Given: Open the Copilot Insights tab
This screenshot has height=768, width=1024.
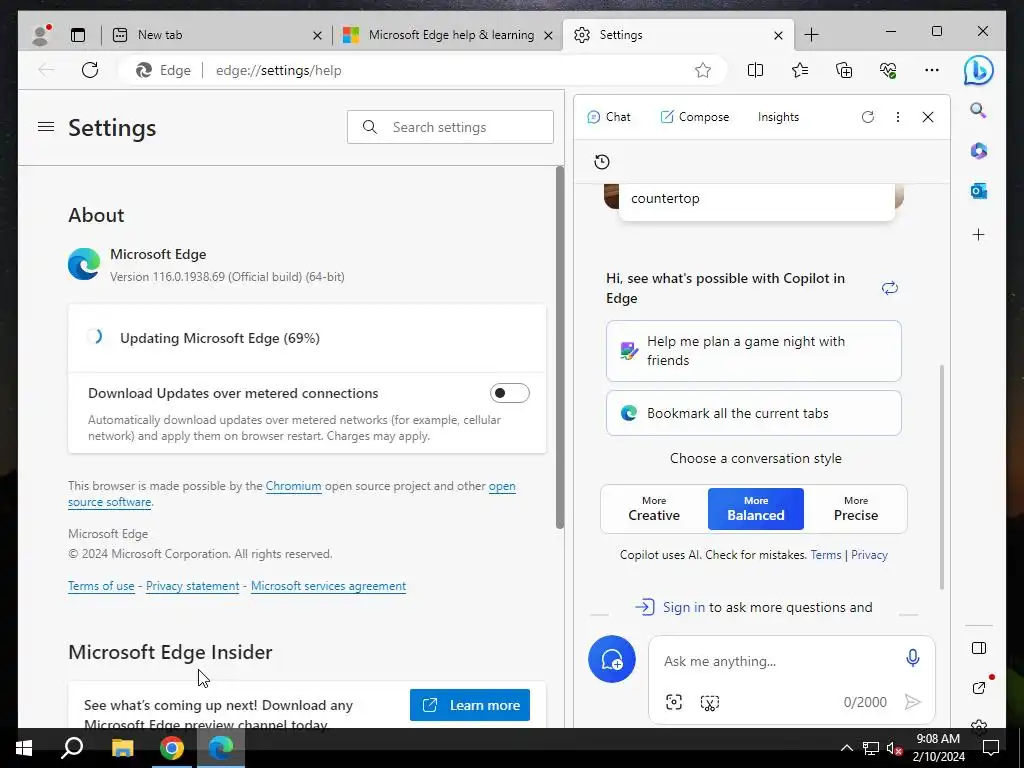Looking at the screenshot, I should (778, 117).
